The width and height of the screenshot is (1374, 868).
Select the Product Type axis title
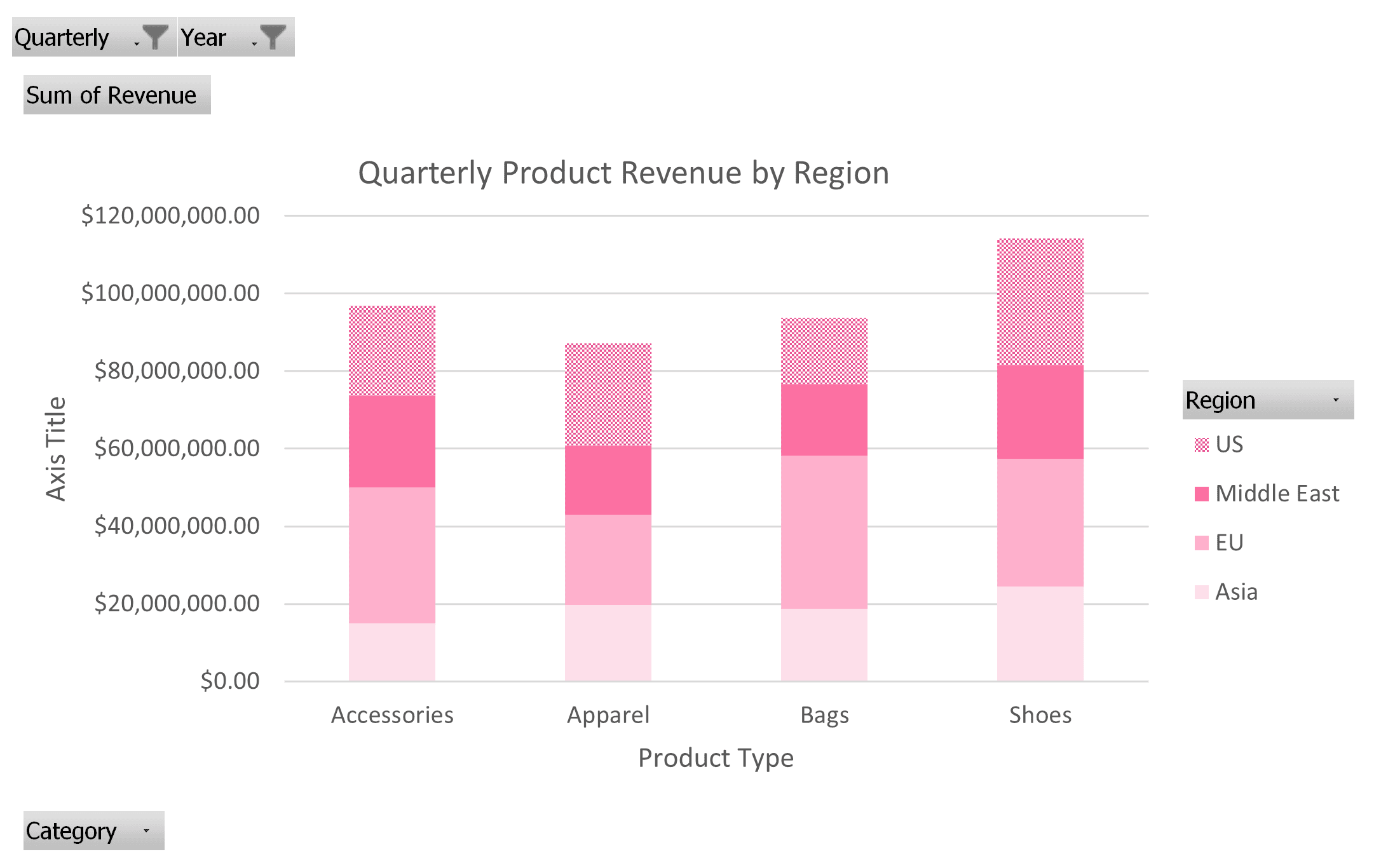point(716,758)
